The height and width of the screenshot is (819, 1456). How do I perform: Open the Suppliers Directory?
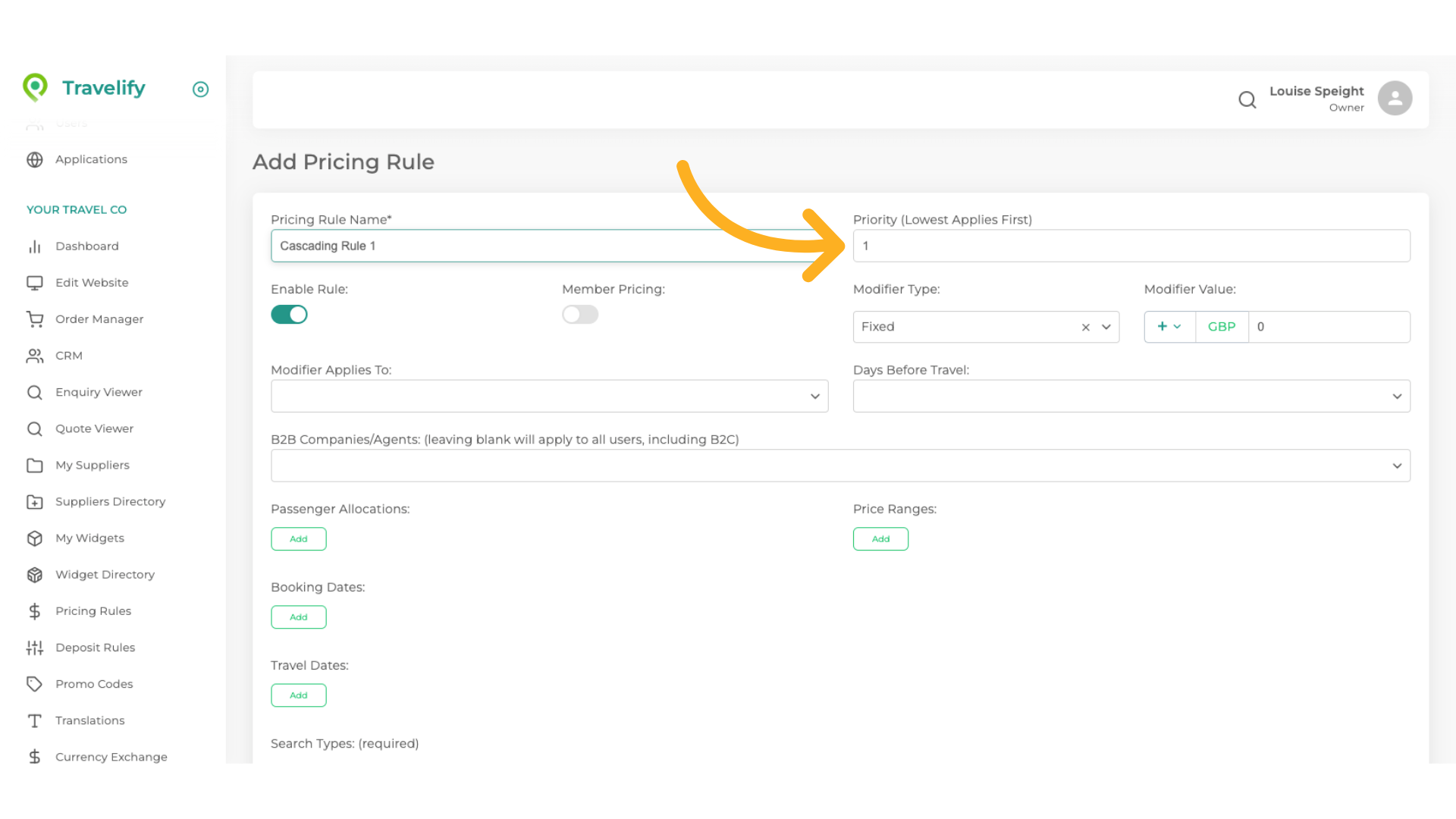pyautogui.click(x=111, y=501)
